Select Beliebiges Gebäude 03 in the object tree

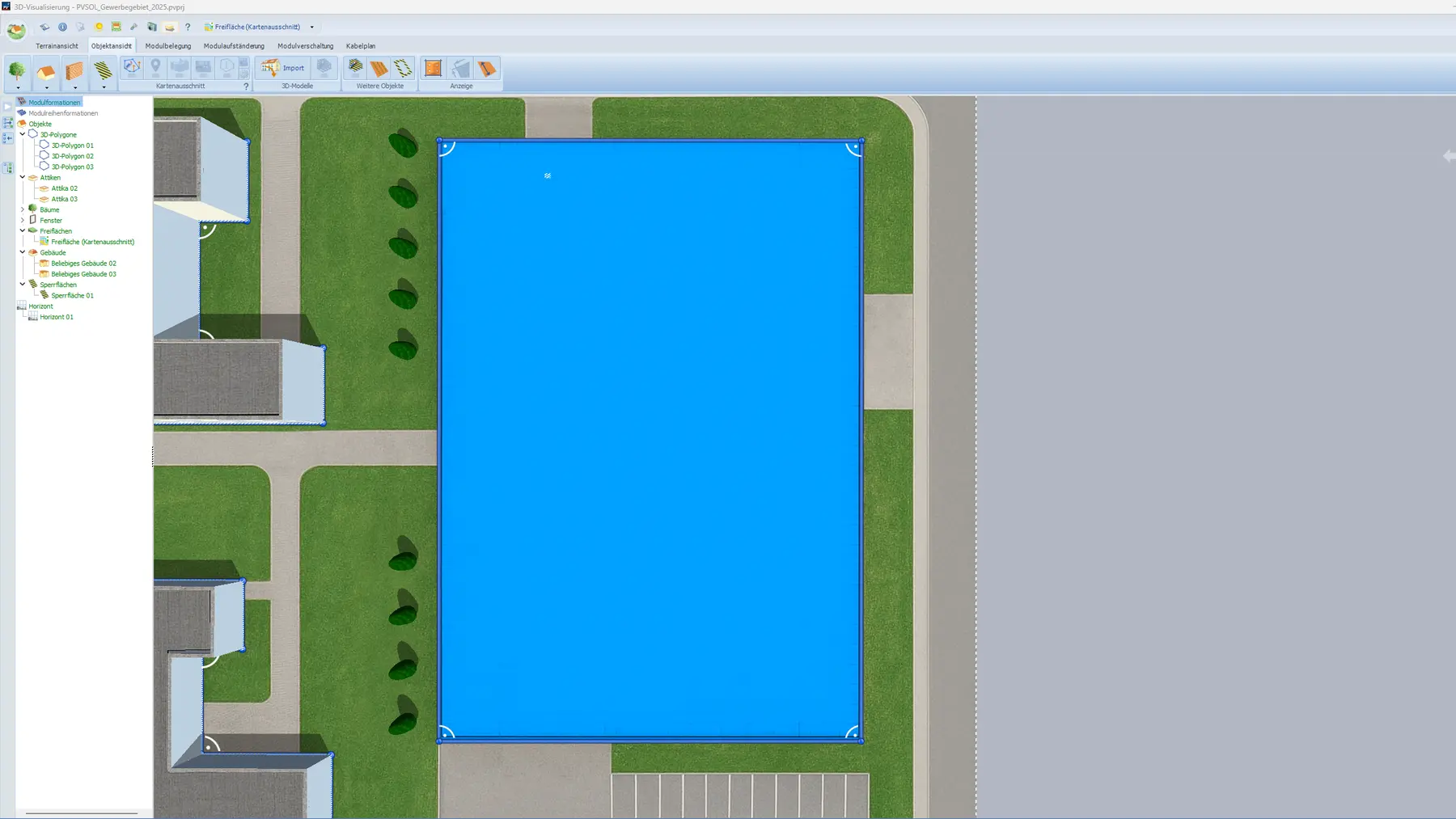pos(83,274)
